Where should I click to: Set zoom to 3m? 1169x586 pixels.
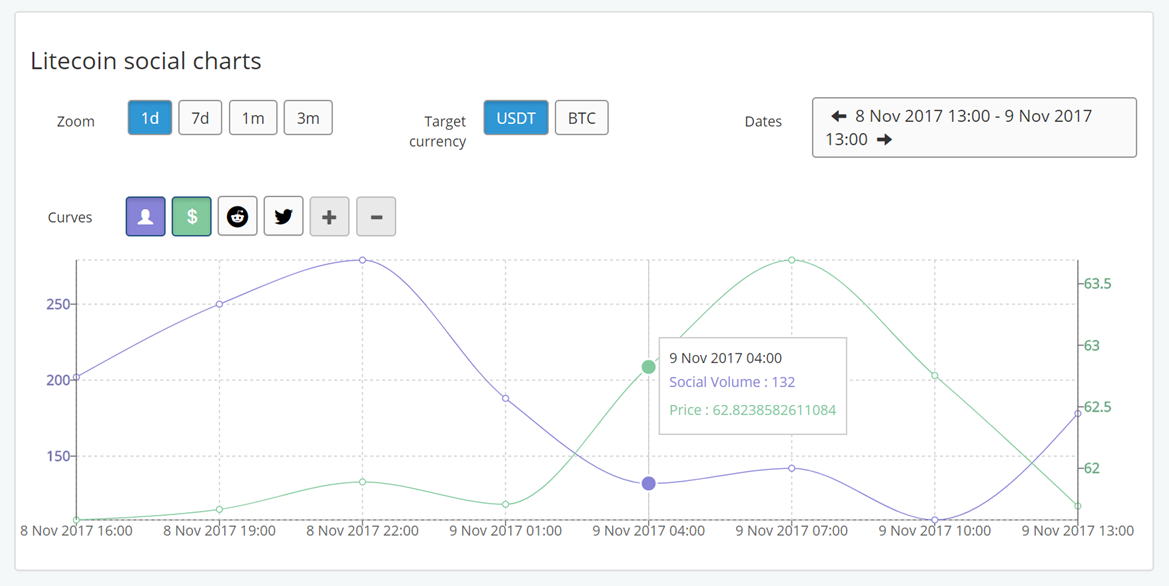point(308,118)
